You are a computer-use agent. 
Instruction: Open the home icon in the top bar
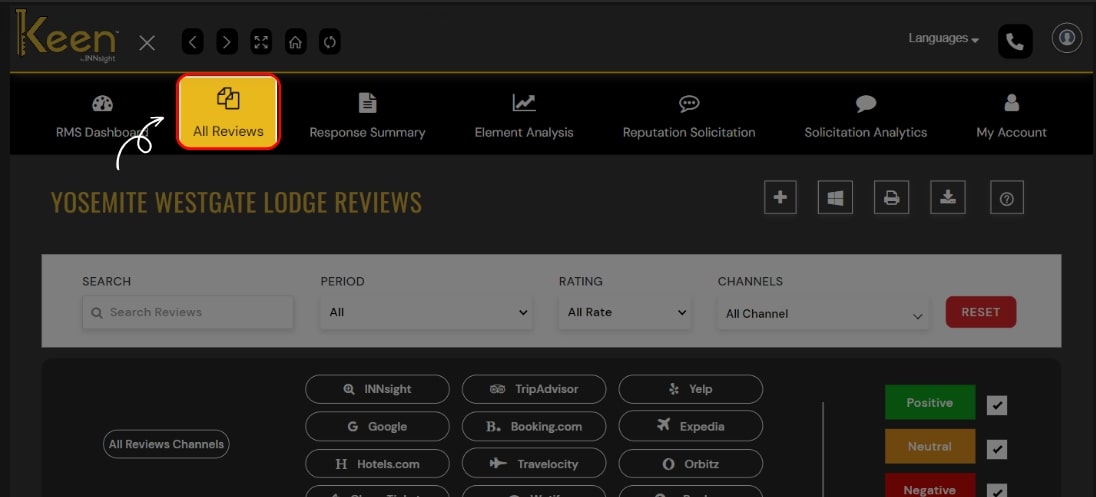click(x=296, y=42)
